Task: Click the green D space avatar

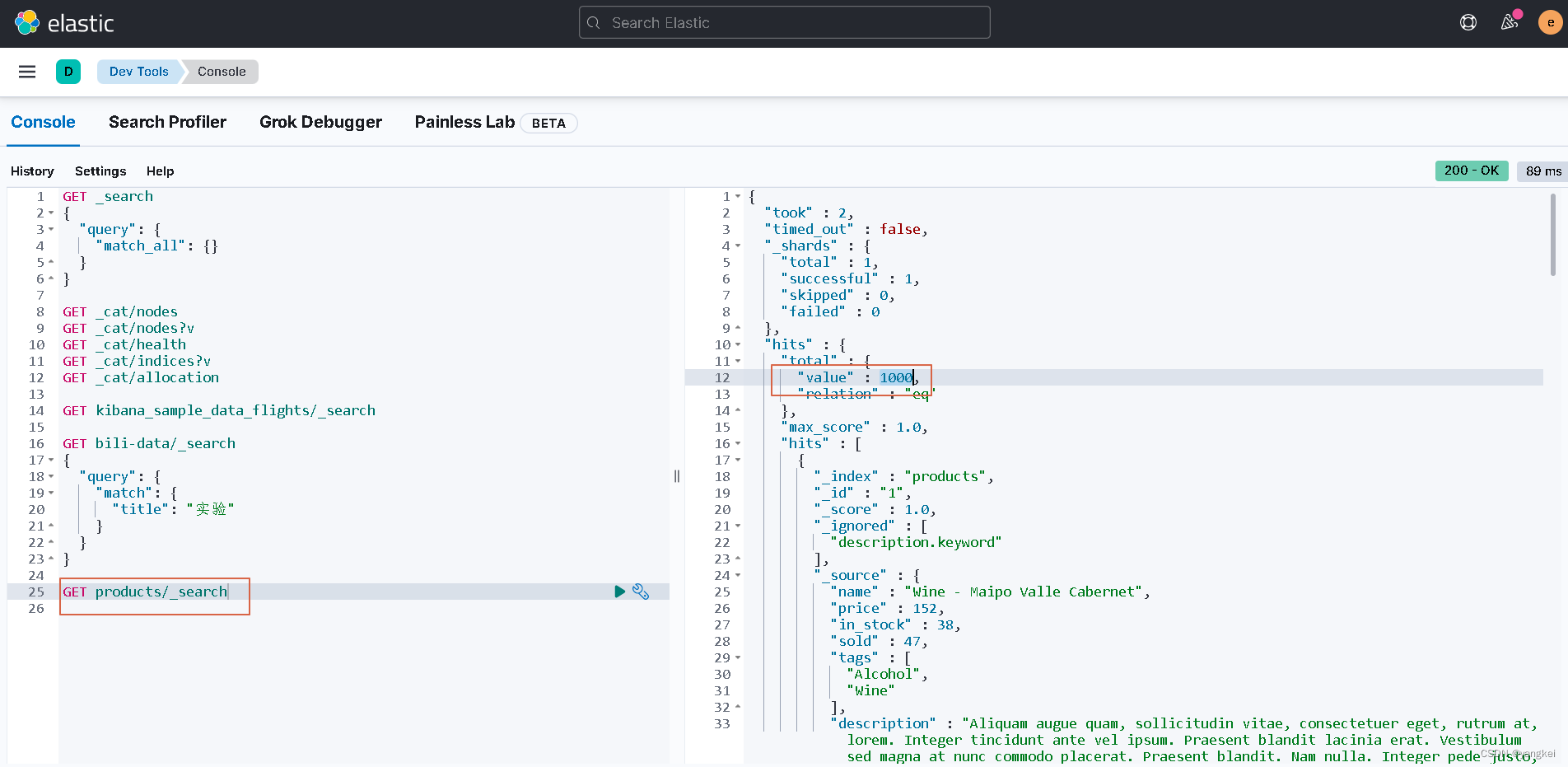Action: (x=68, y=72)
